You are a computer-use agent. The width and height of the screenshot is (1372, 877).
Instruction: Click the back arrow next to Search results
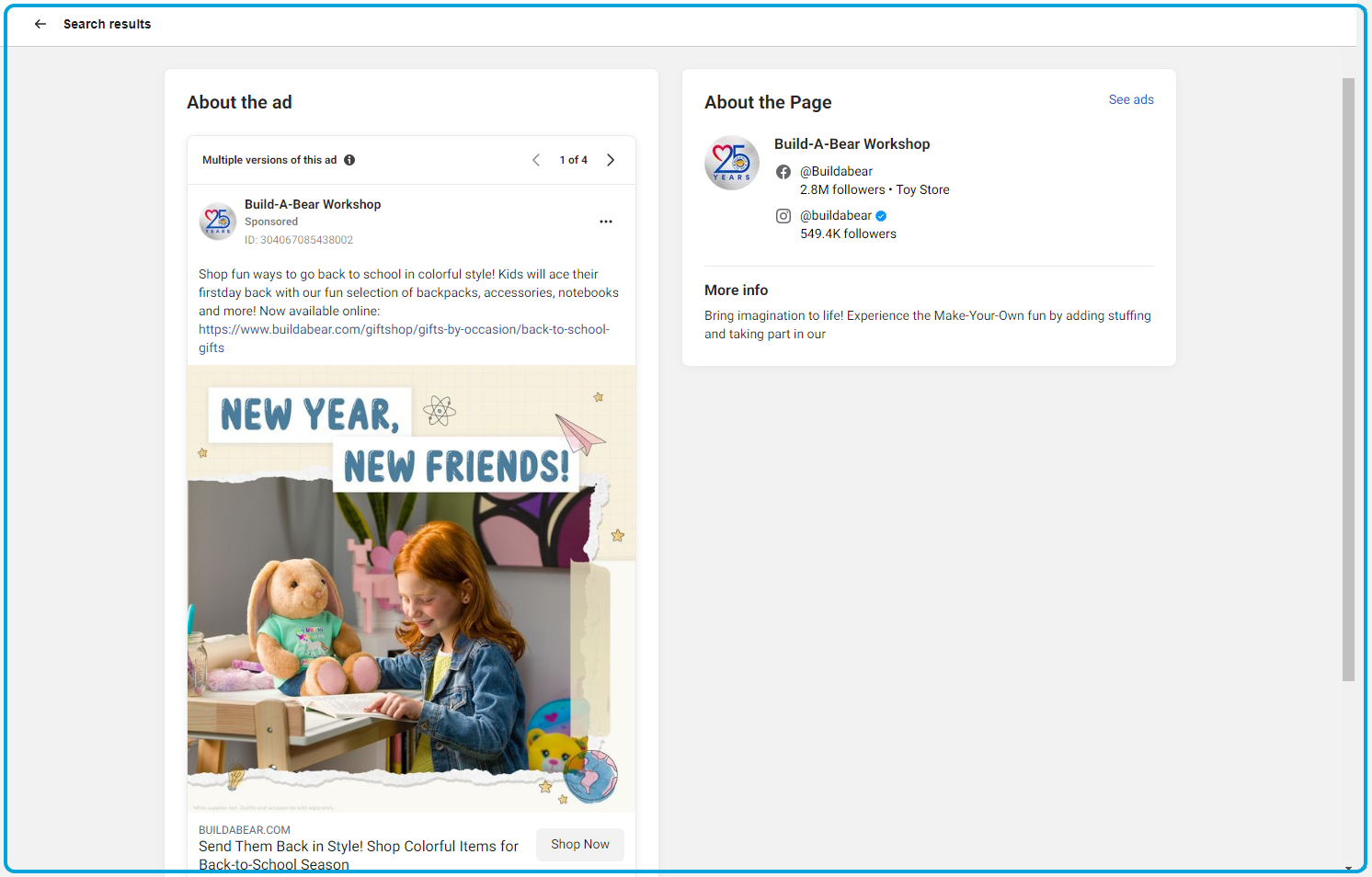[x=40, y=24]
